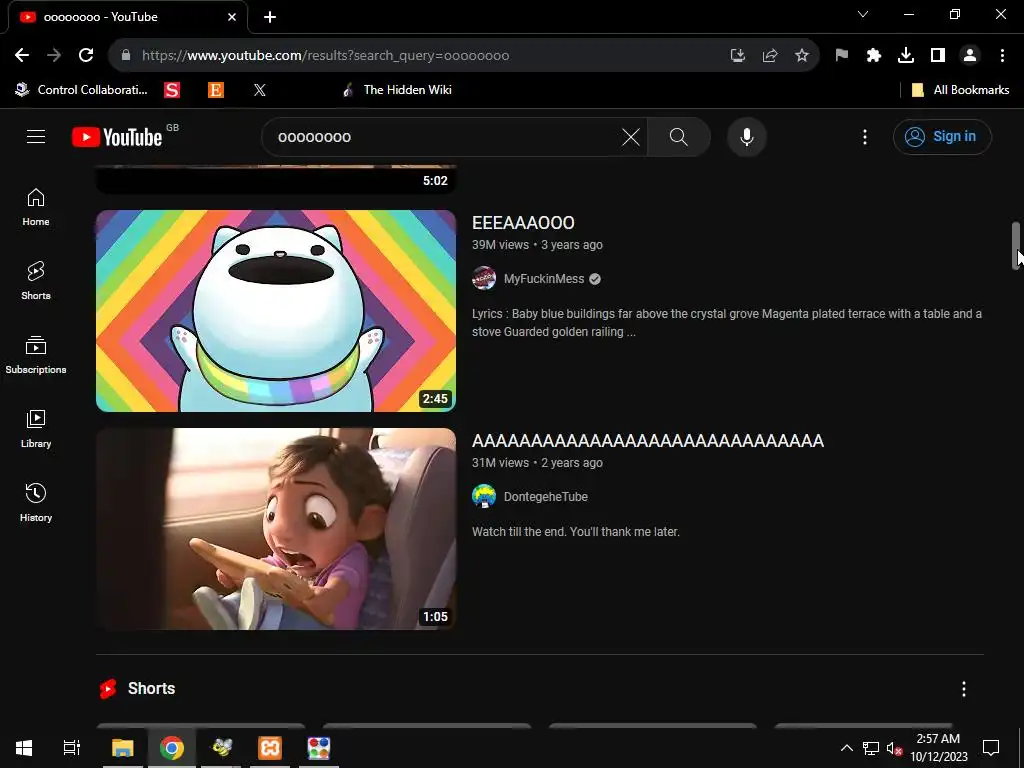Click install app icon in address bar

point(738,56)
